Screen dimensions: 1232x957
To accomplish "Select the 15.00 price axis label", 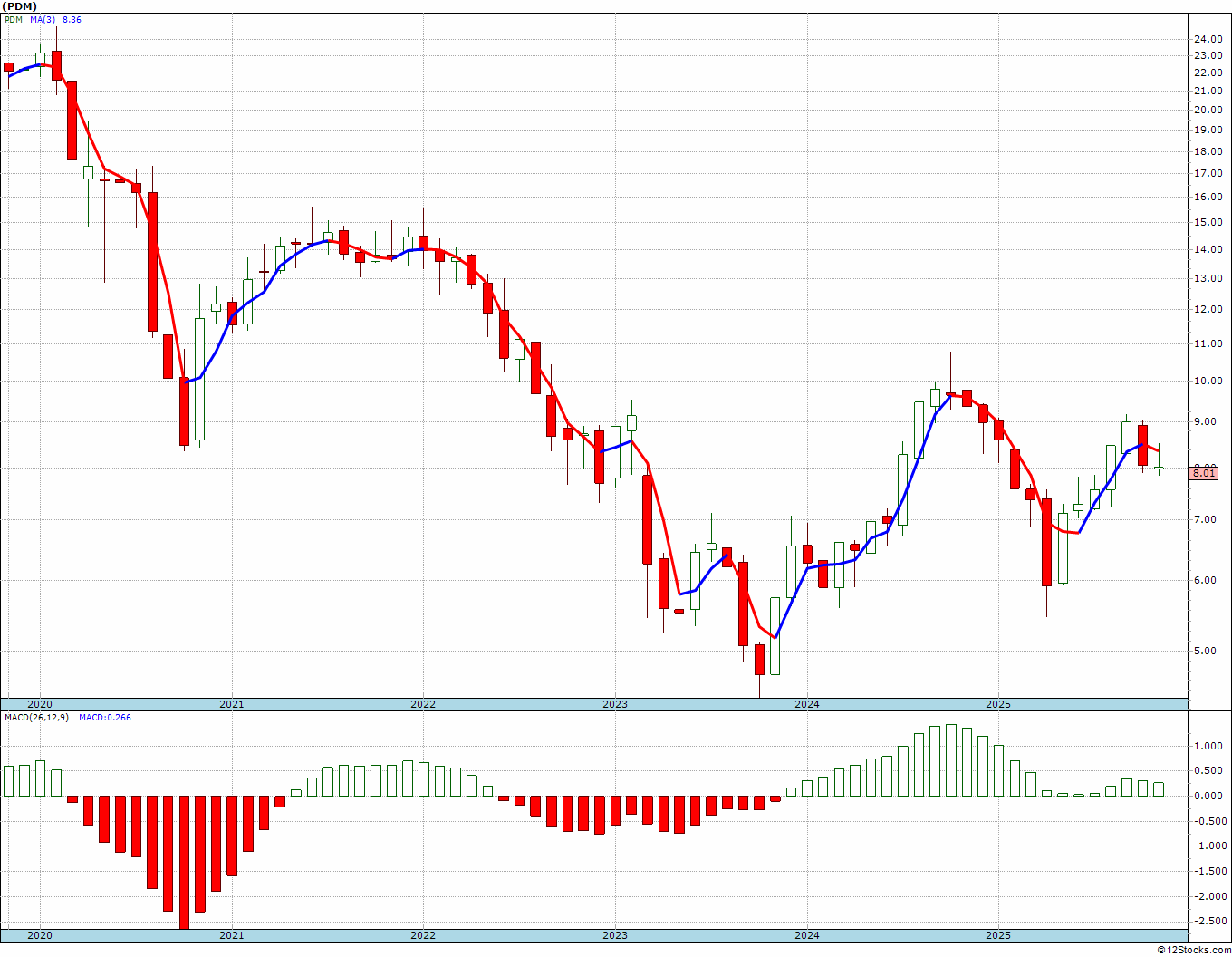I will pyautogui.click(x=1208, y=222).
